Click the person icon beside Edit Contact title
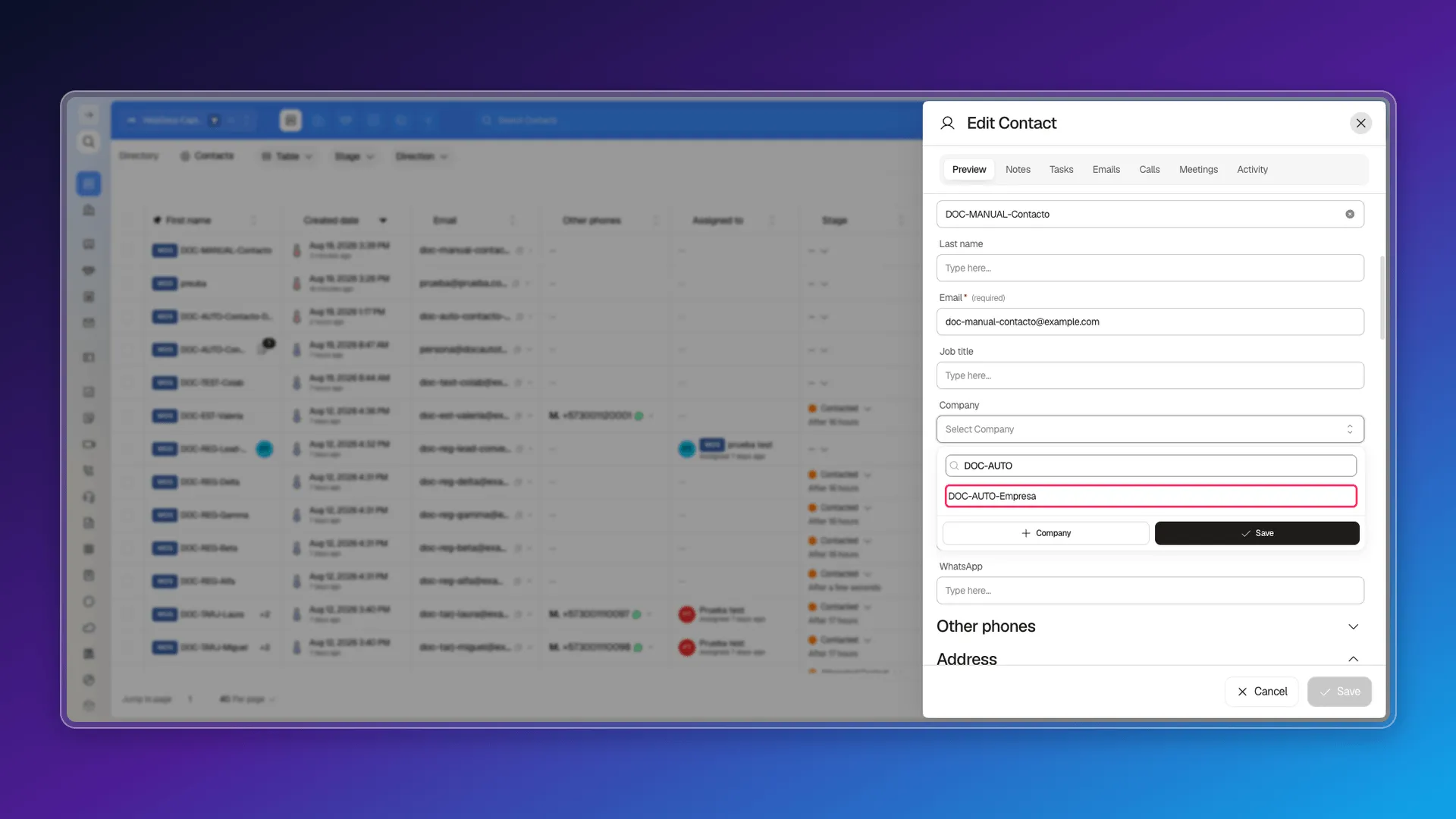Image resolution: width=1456 pixels, height=819 pixels. coord(947,123)
